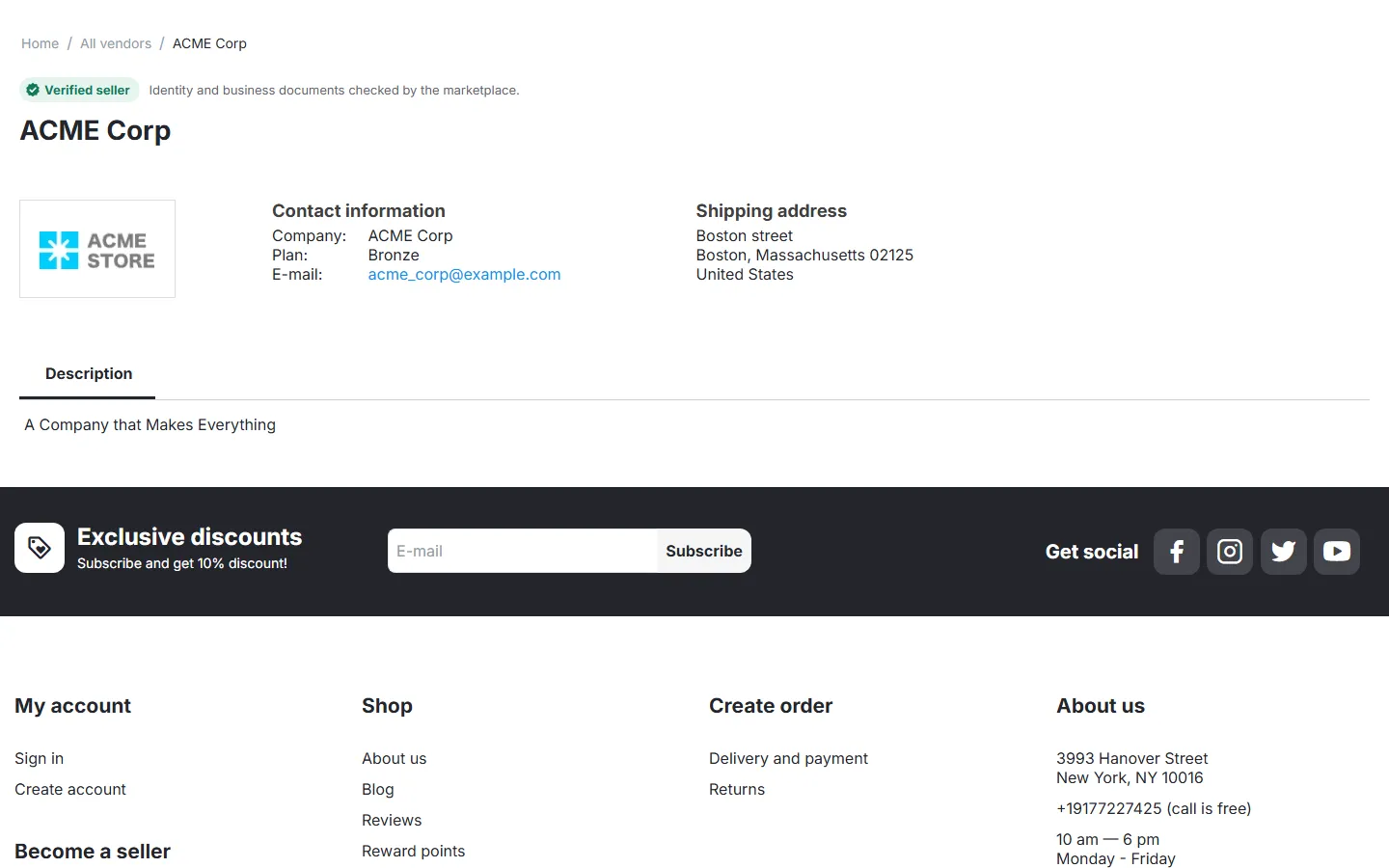The height and width of the screenshot is (868, 1389).
Task: Click the green Verified seller badge
Action: tap(79, 90)
